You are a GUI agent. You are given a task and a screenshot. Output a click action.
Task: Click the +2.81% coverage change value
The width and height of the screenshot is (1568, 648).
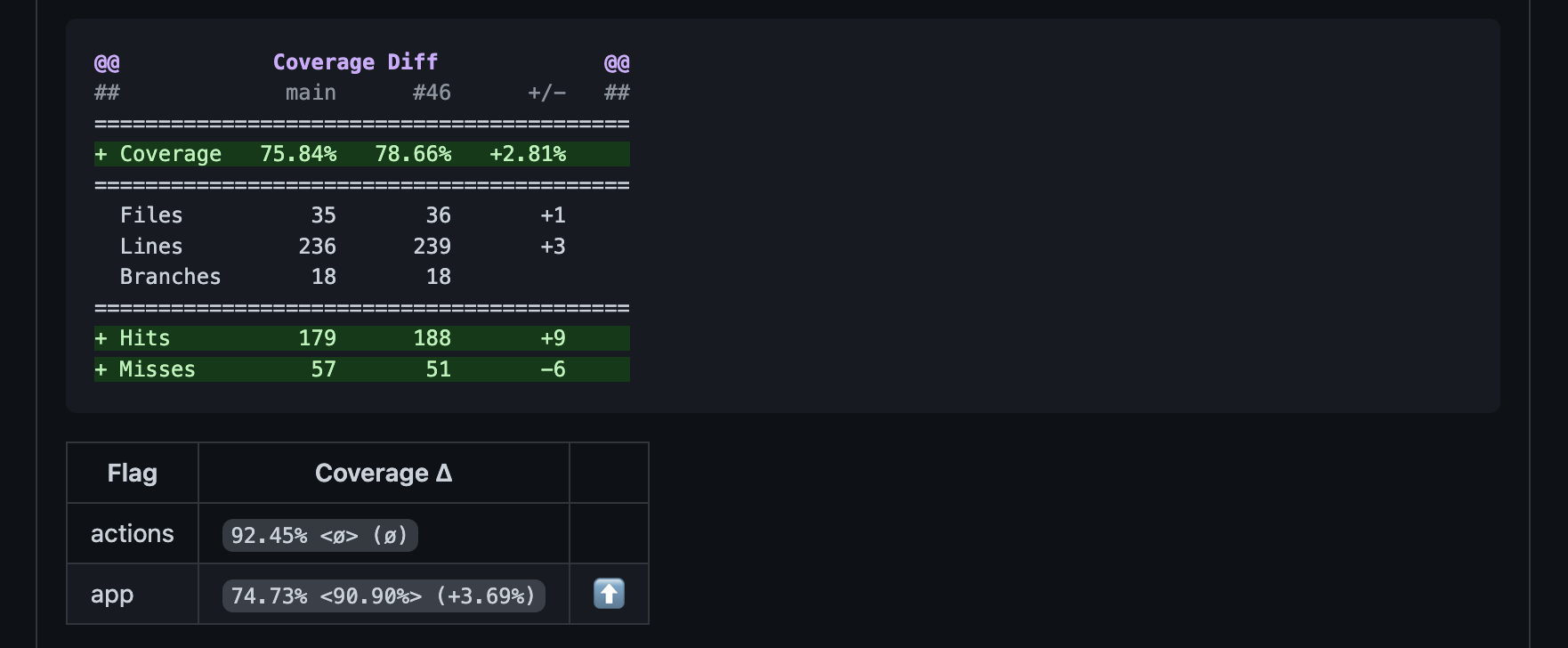coord(528,154)
